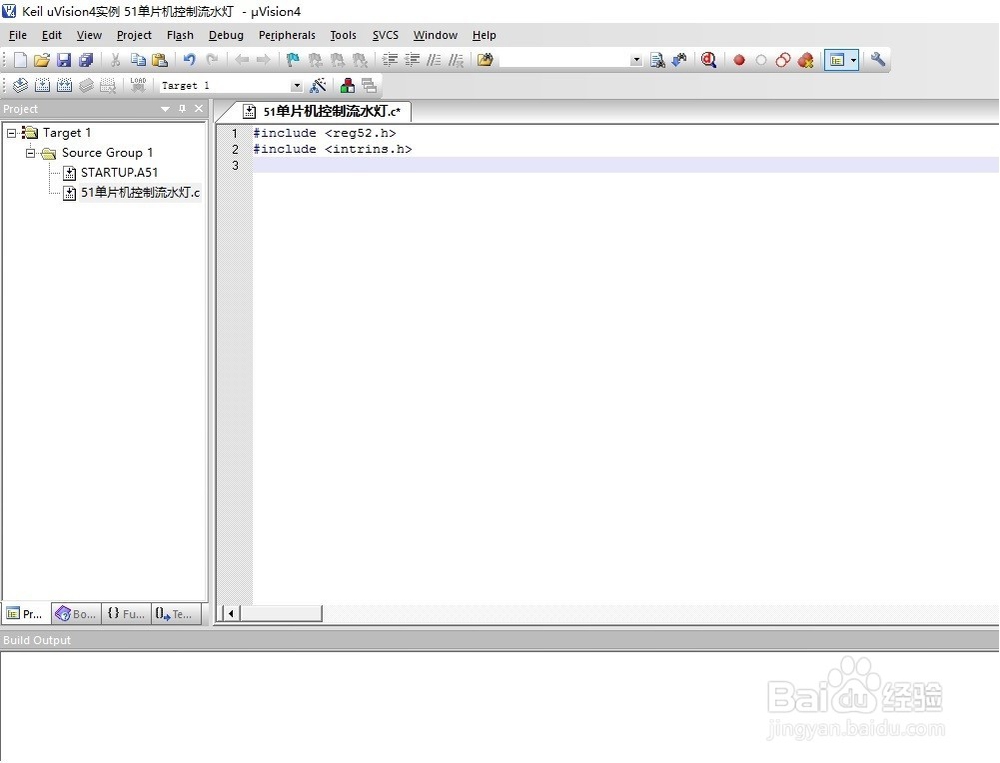
Task: Download to flash with LOAD icon
Action: [x=138, y=85]
